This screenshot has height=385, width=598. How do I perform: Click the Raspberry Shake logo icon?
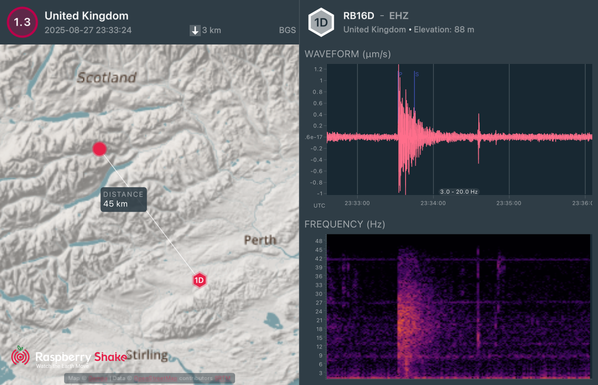(20, 356)
